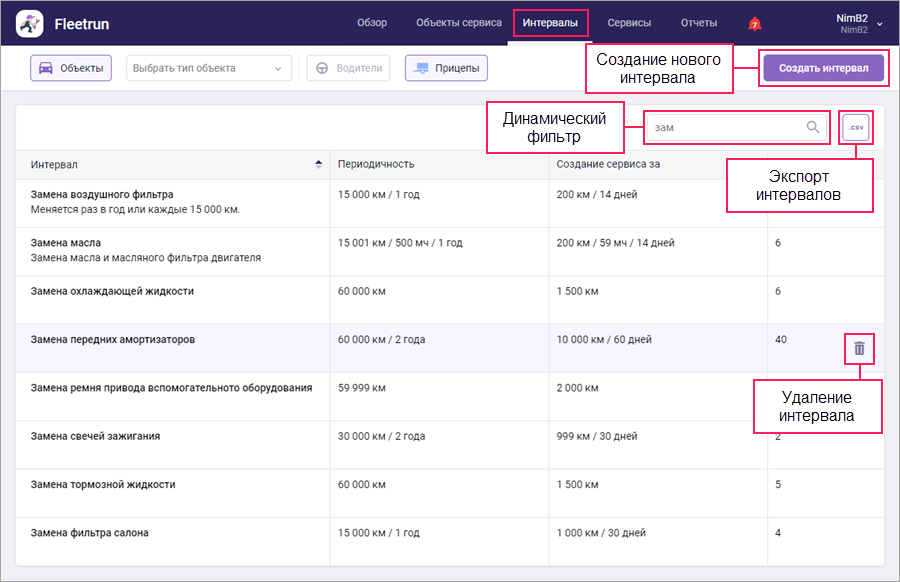The width and height of the screenshot is (900, 582).
Task: Go to the Сервисы tab
Action: [x=629, y=23]
